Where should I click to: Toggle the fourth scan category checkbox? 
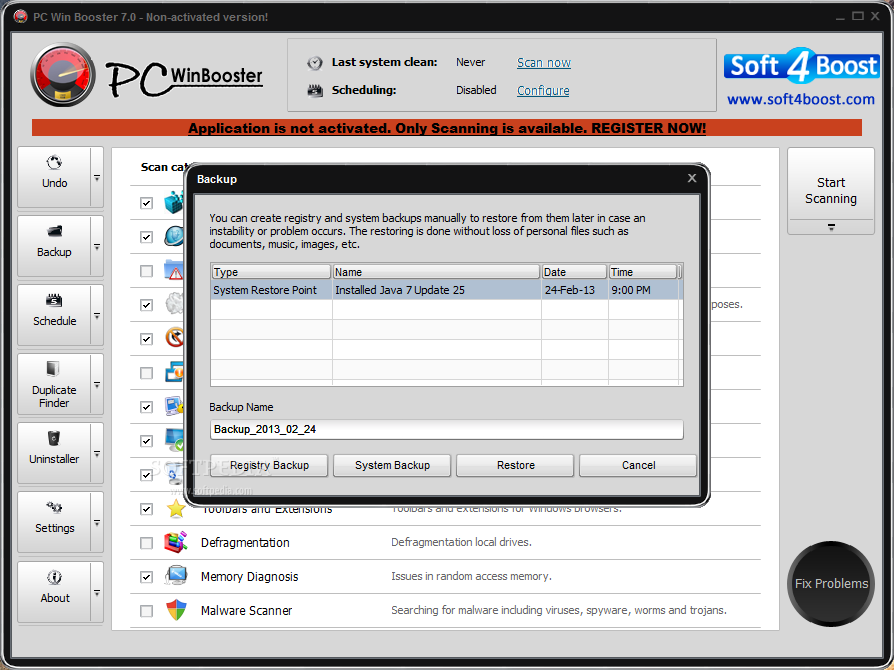(147, 305)
